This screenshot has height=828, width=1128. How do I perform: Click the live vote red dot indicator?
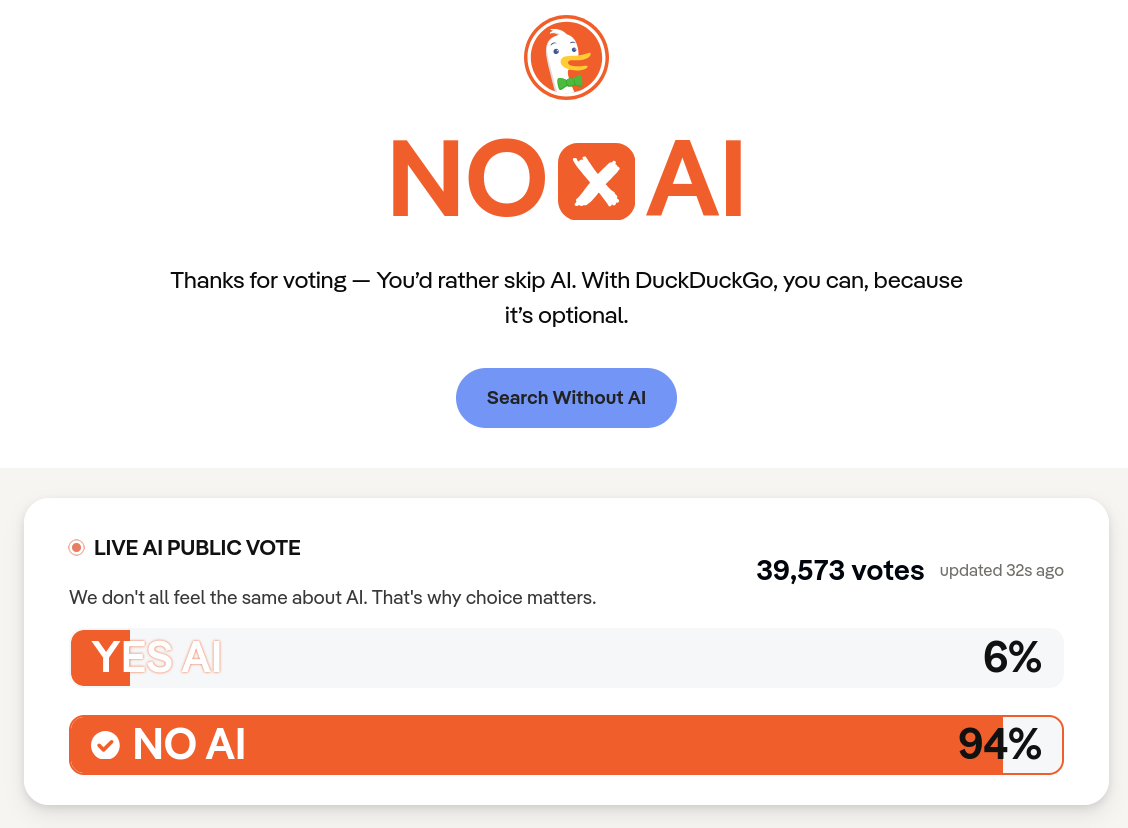(77, 547)
